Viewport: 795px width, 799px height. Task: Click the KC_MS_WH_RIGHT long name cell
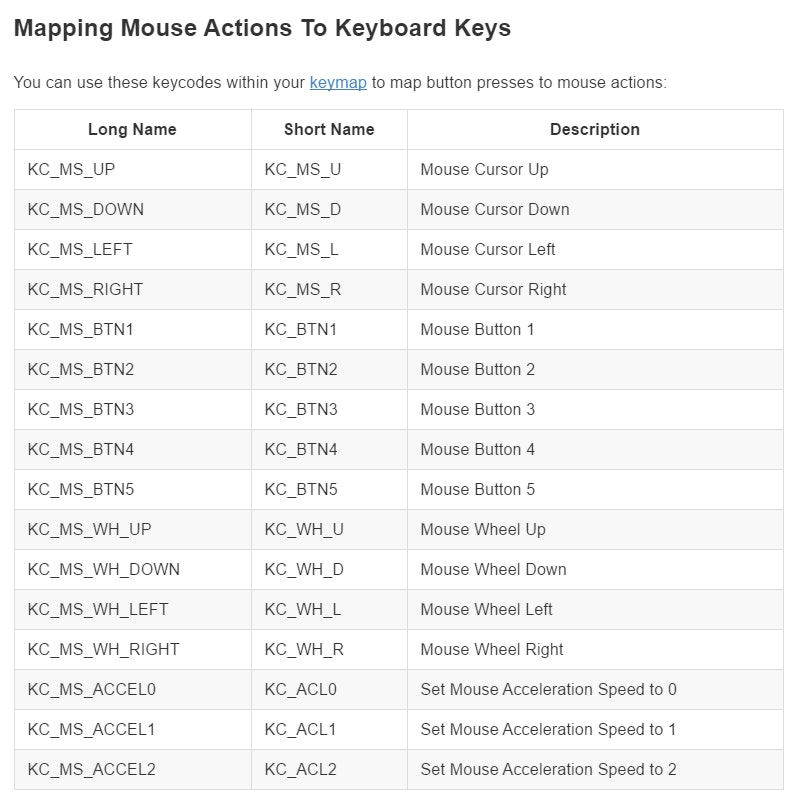[103, 649]
